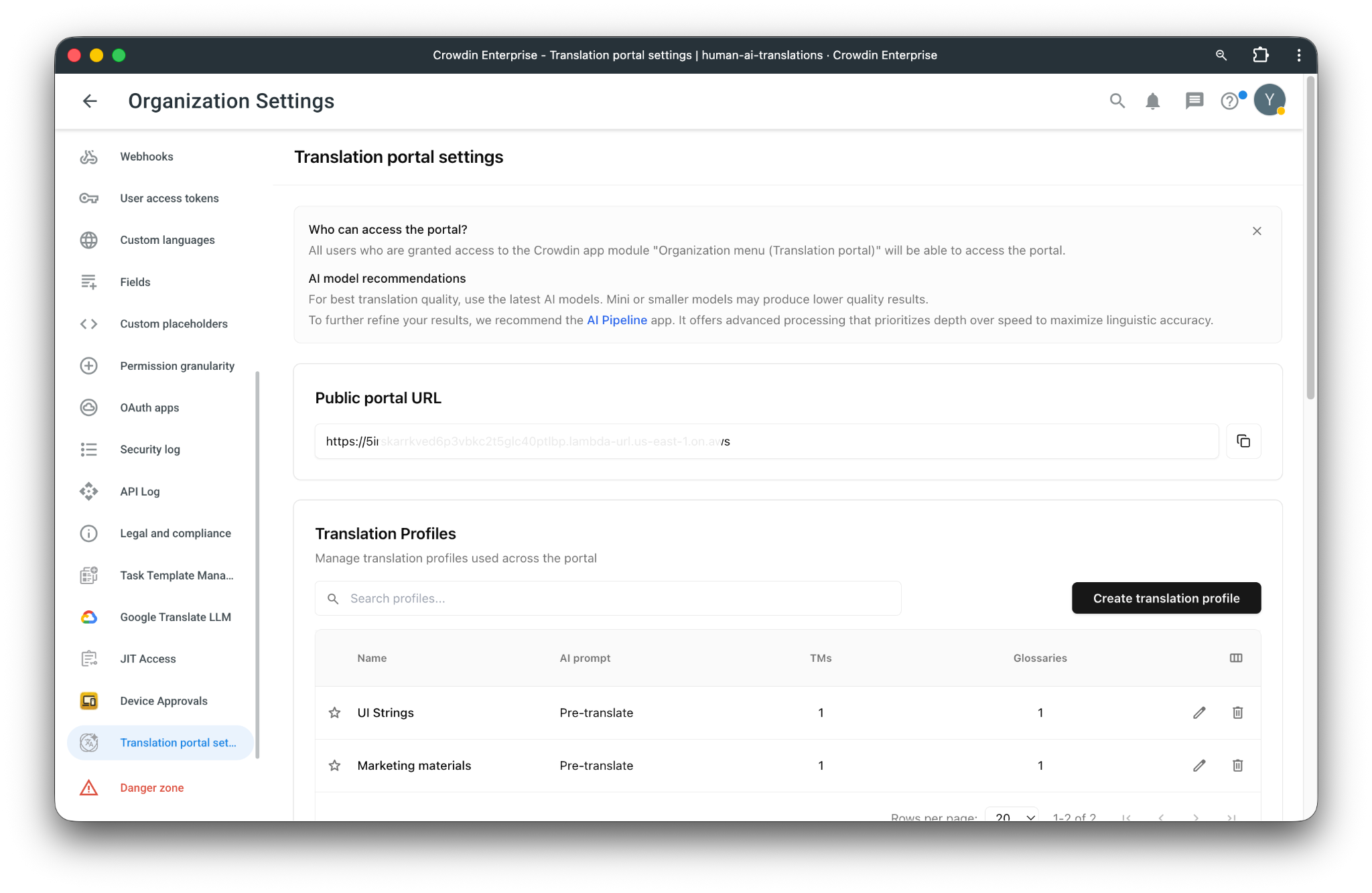Click the UI Strings profile name
This screenshot has width=1372, height=893.
click(385, 713)
